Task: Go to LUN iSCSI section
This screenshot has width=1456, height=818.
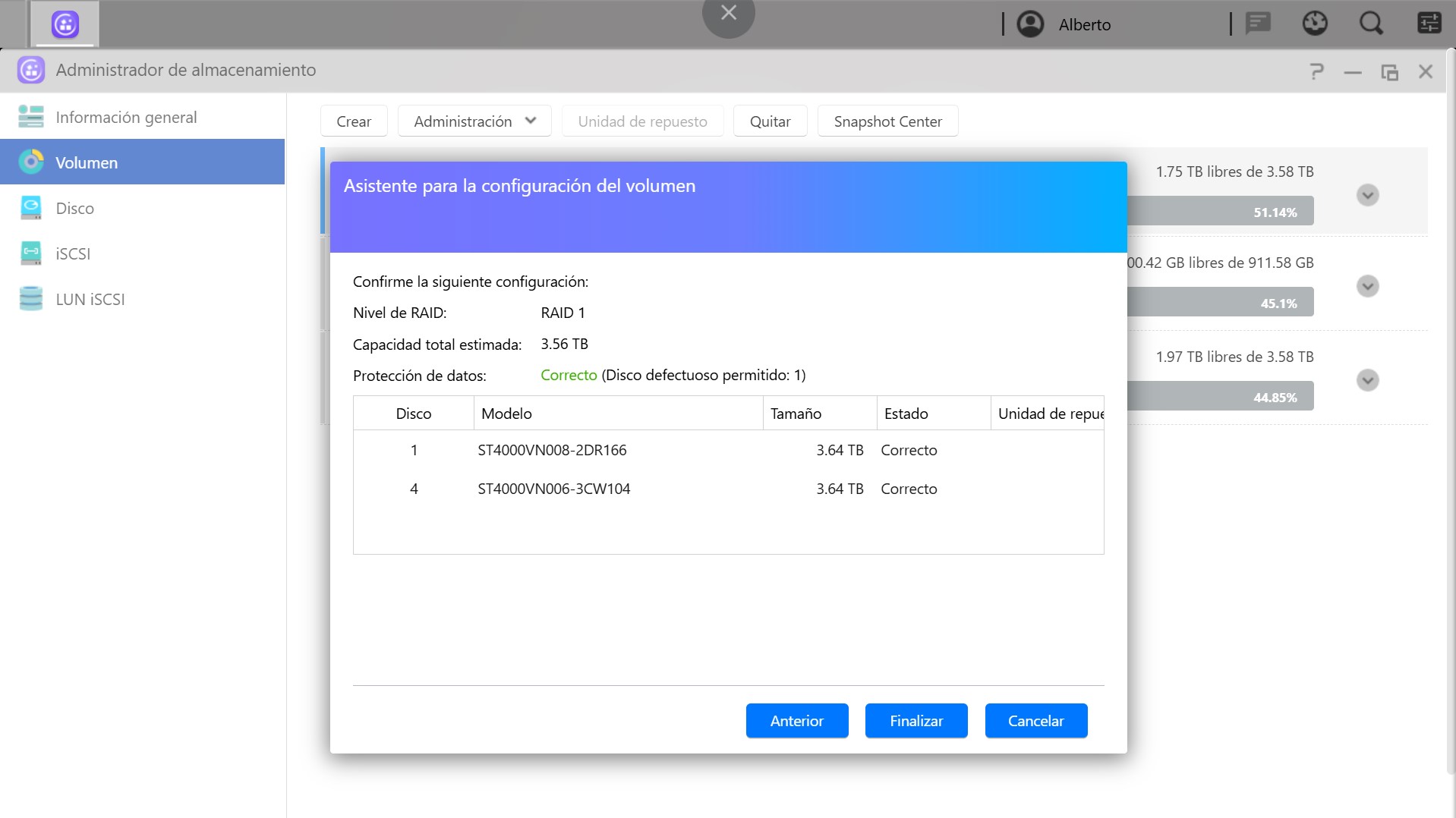Action: pos(90,299)
